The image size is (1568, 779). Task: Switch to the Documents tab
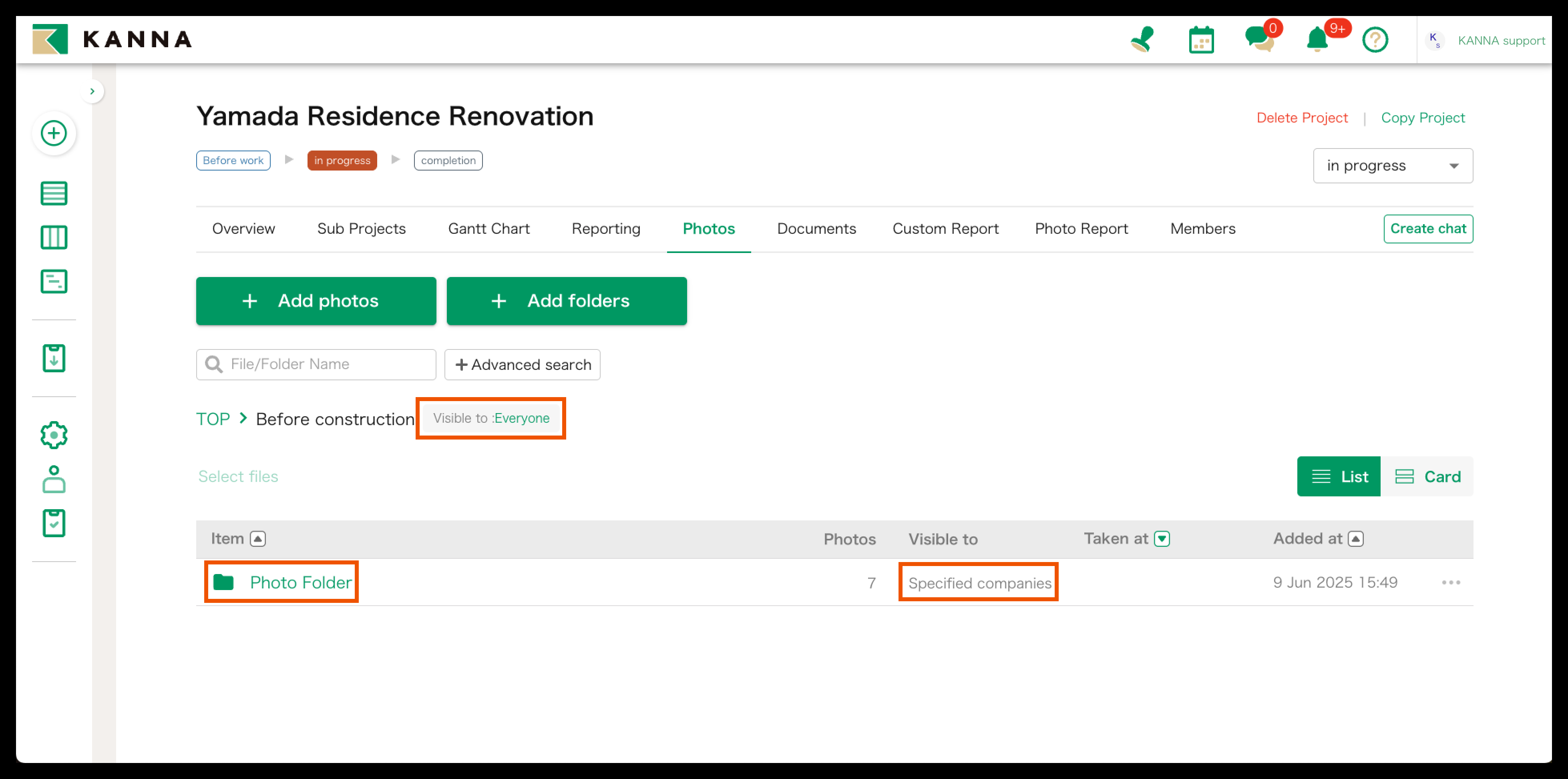(816, 229)
